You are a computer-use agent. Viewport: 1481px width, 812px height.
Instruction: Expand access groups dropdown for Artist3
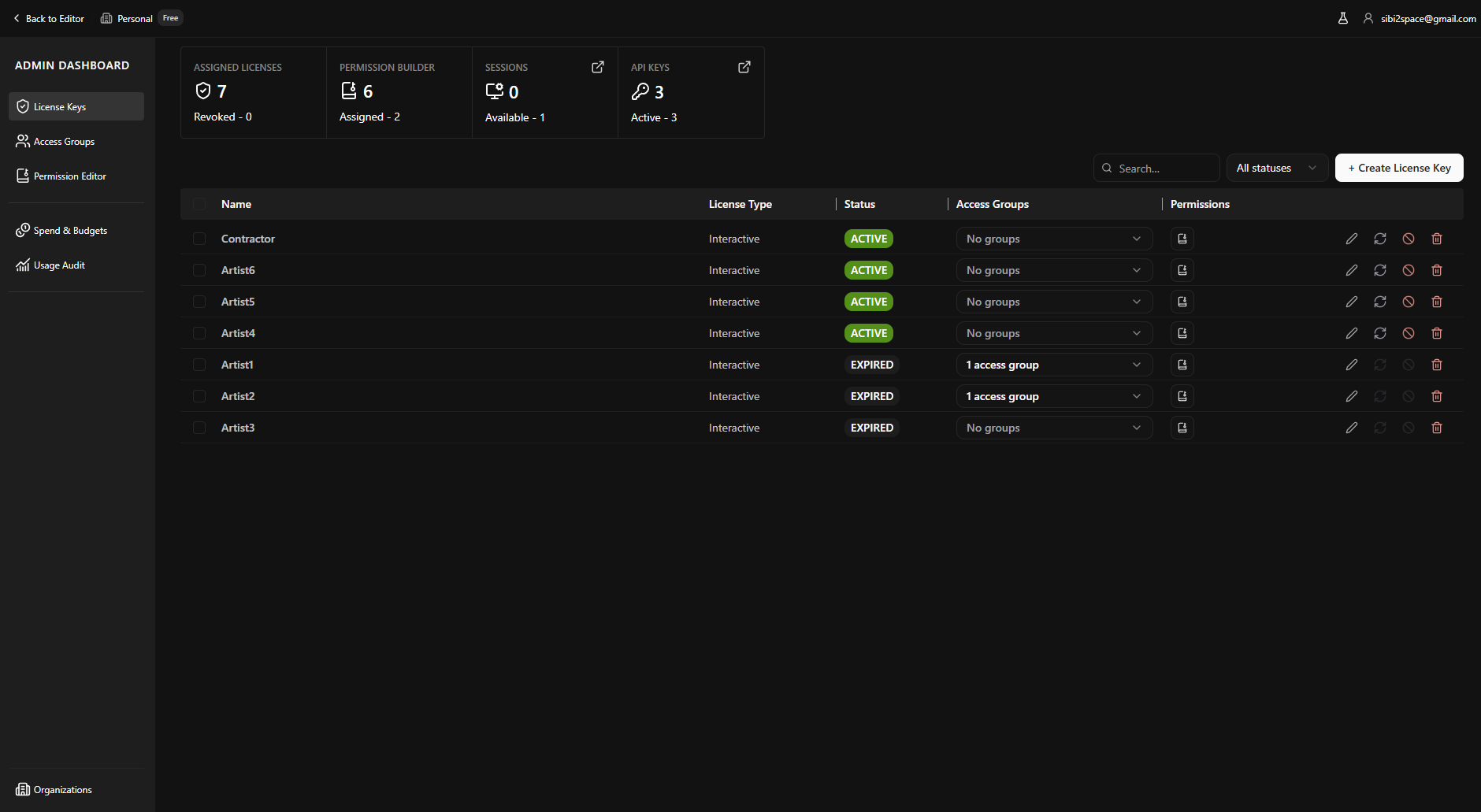click(x=1054, y=428)
